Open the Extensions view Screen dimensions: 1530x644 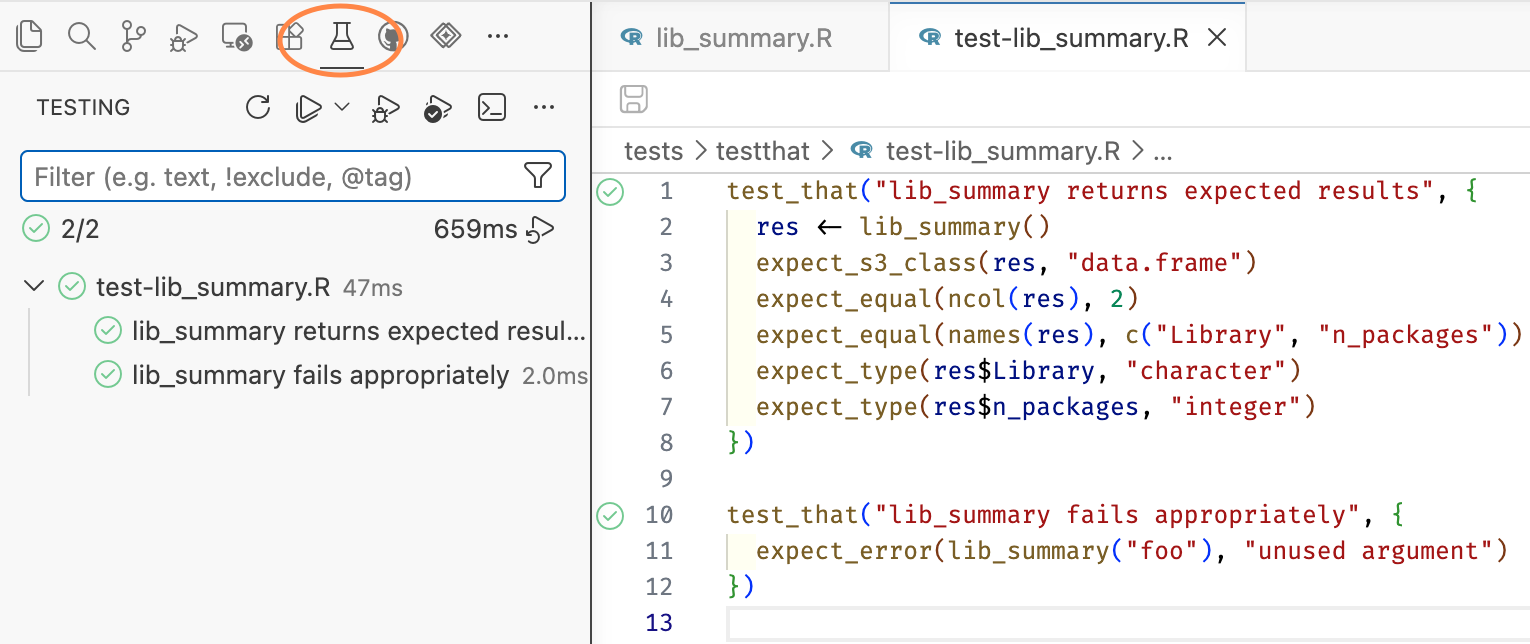(x=289, y=38)
